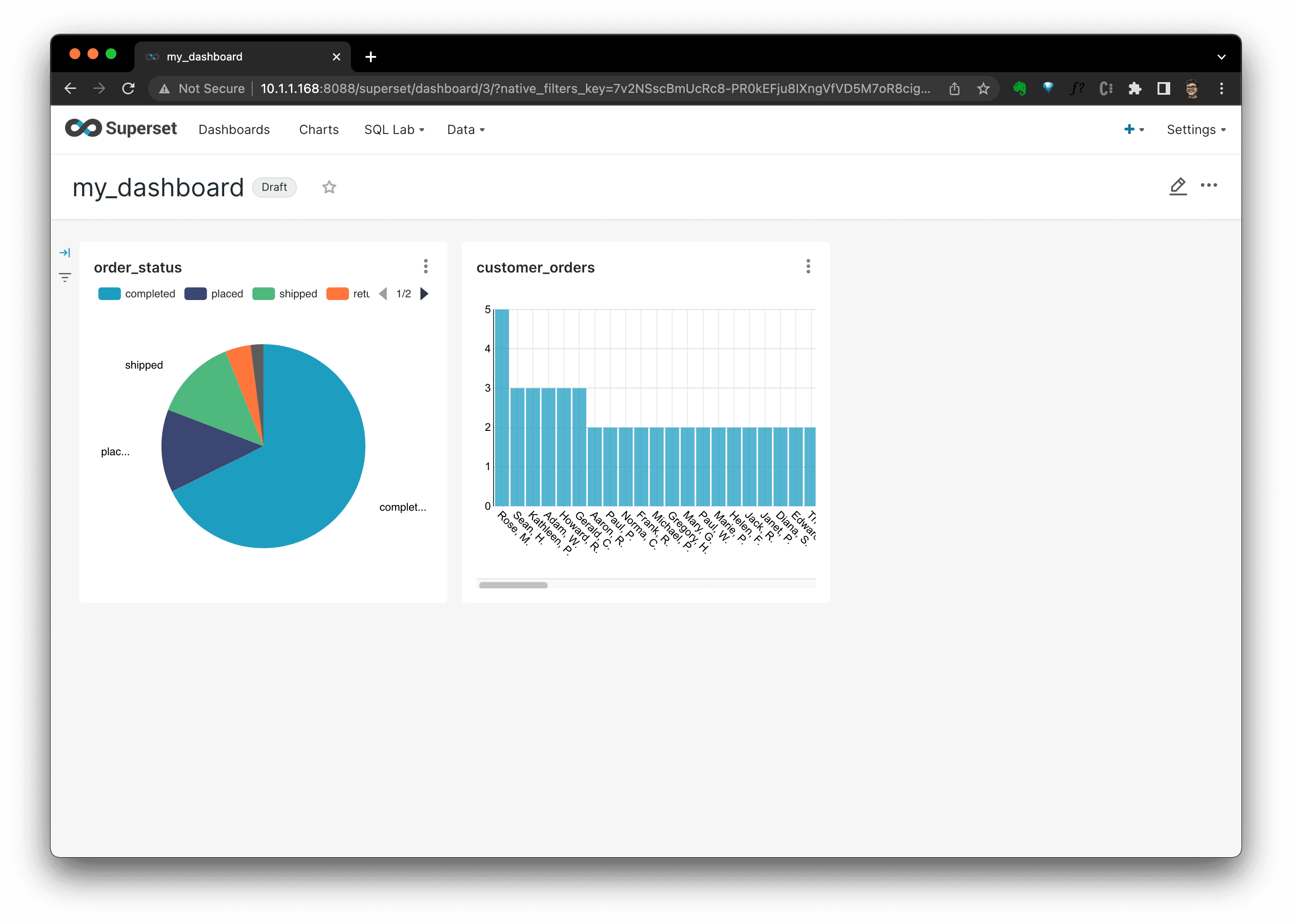Expand the Data dropdown menu
Screen dimensions: 1292x924
pos(466,130)
